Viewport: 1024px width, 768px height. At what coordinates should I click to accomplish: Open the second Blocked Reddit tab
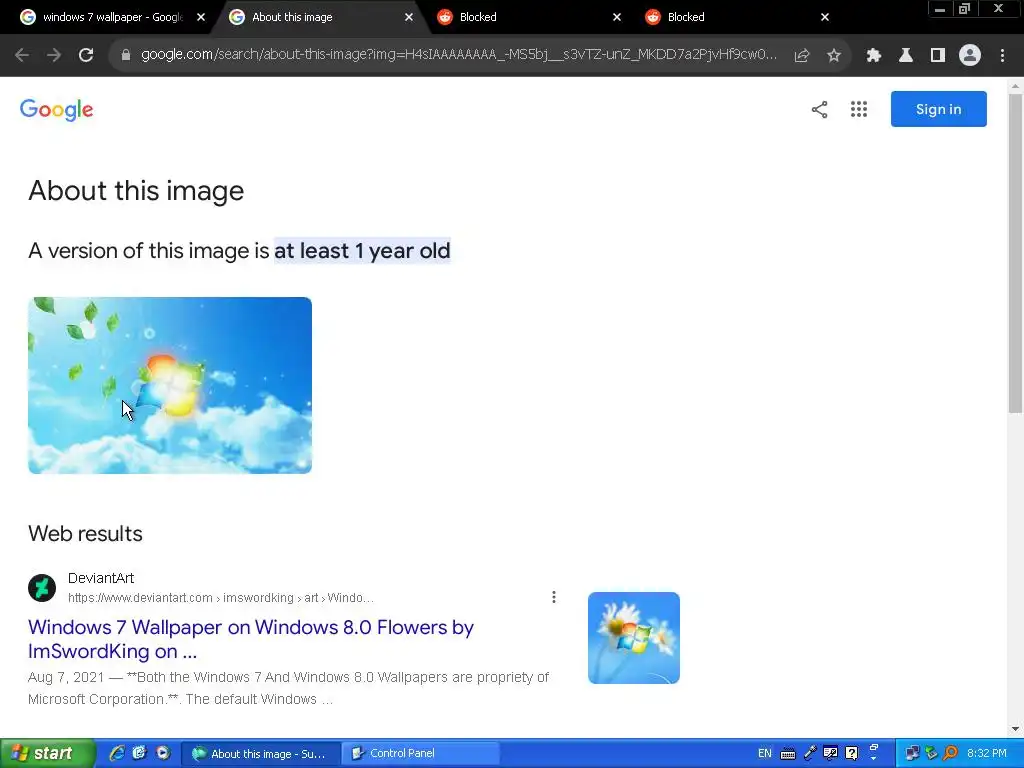point(736,18)
